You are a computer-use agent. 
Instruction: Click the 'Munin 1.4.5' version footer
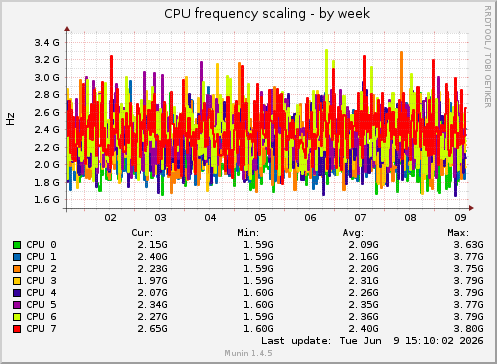click(248, 353)
